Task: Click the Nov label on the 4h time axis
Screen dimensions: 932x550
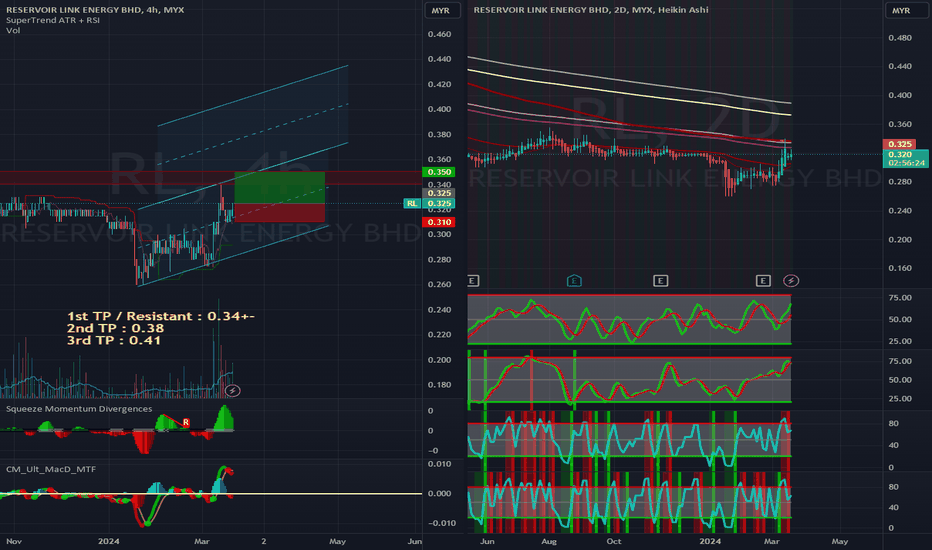Action: pyautogui.click(x=14, y=541)
